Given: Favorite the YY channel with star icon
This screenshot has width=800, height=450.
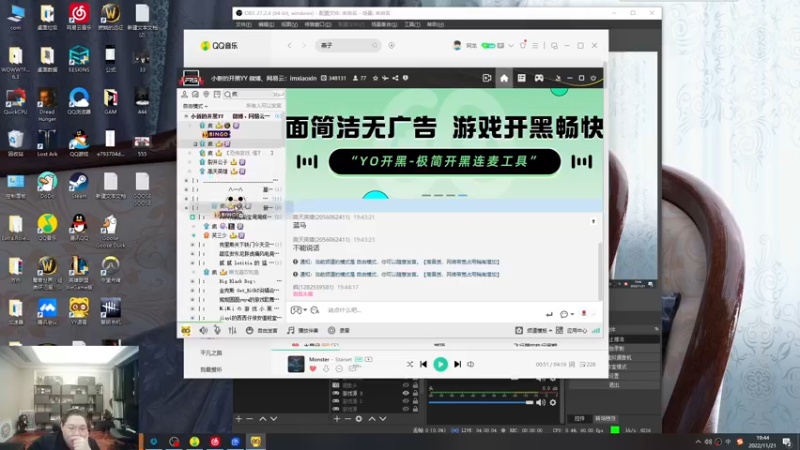Looking at the screenshot, I should (x=376, y=78).
